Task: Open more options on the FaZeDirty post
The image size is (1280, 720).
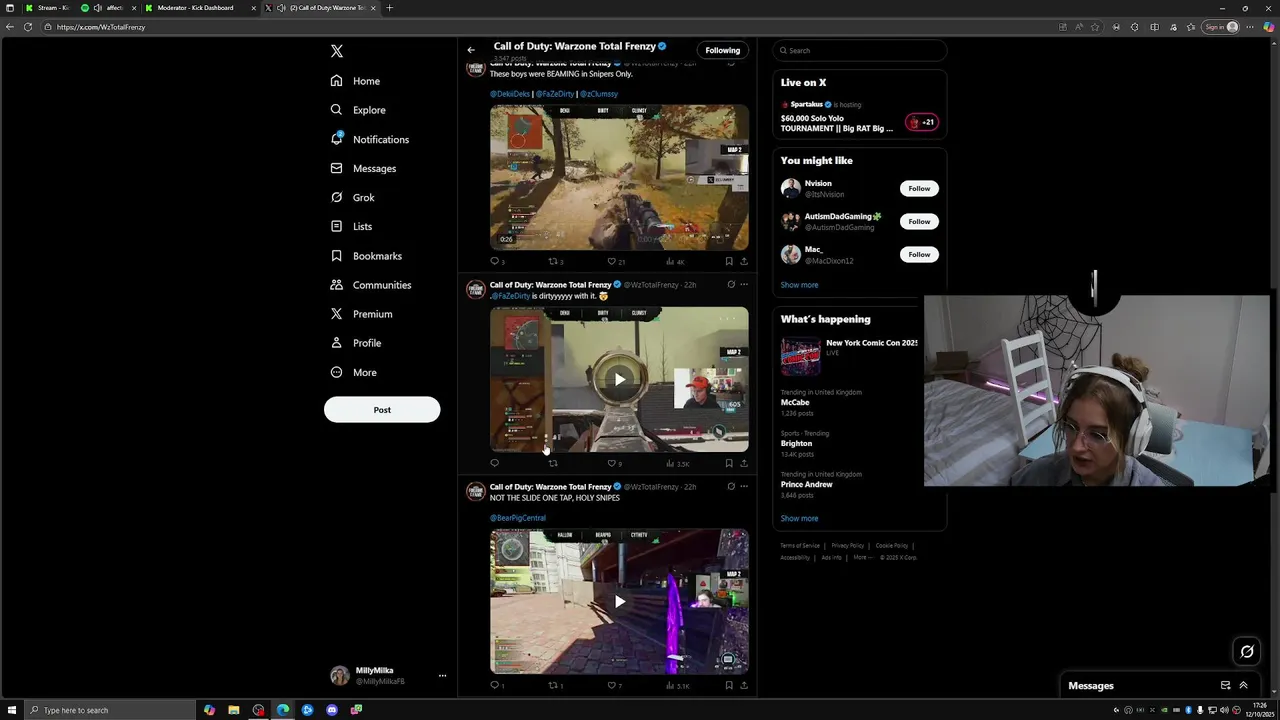Action: (744, 285)
